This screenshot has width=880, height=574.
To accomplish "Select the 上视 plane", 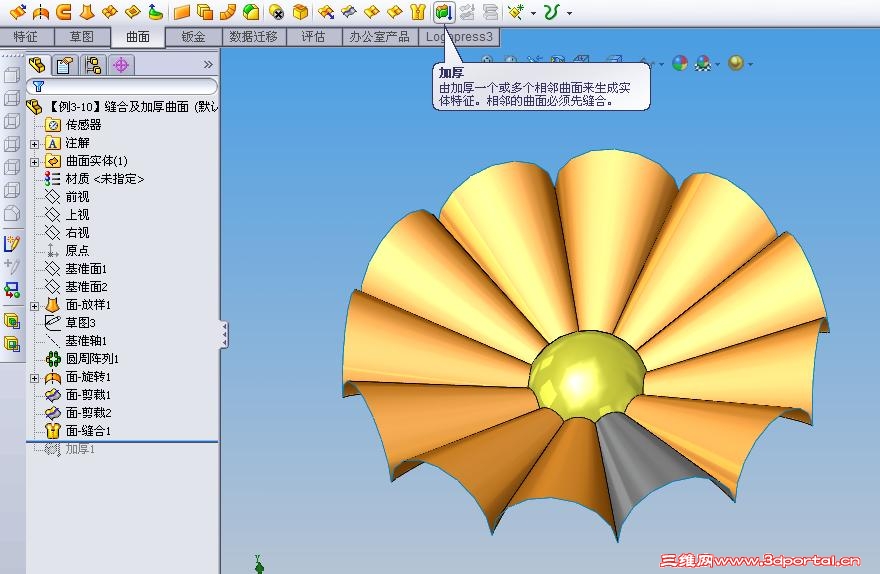I will [67, 214].
